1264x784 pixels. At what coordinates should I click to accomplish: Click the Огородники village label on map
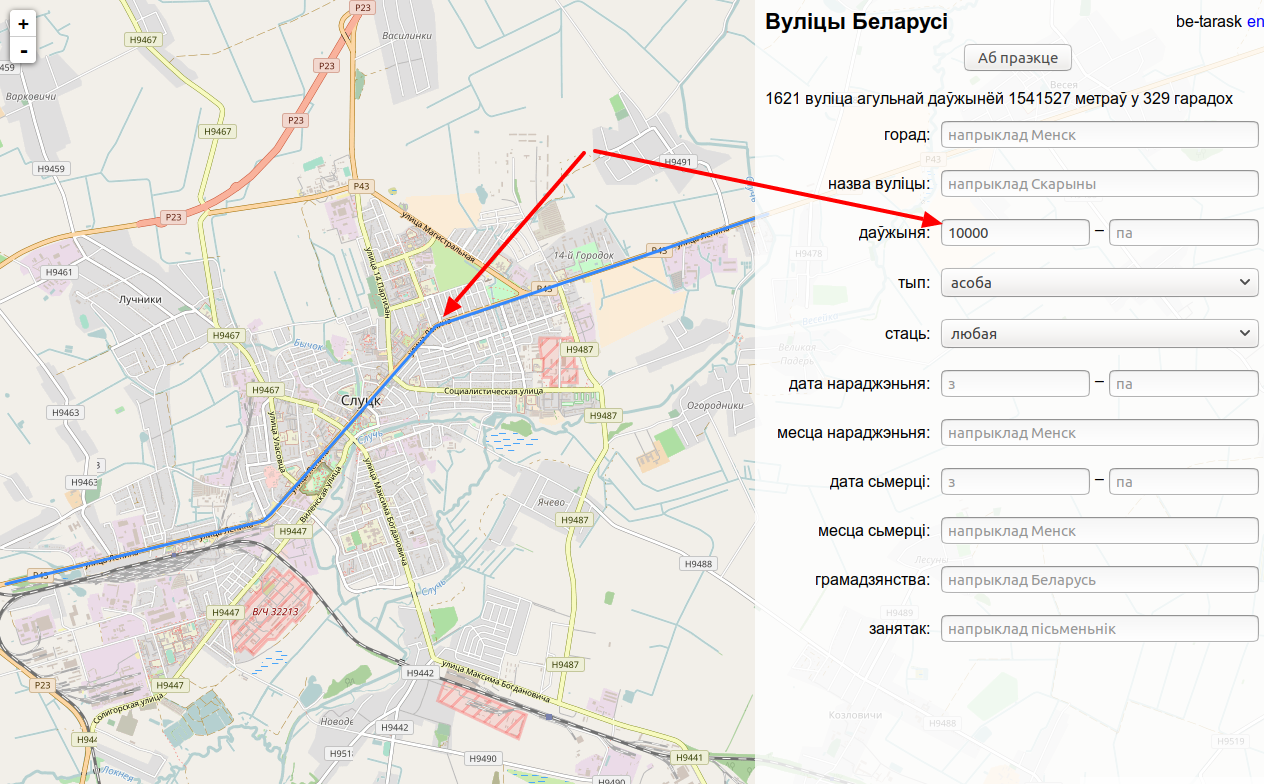tap(714, 406)
